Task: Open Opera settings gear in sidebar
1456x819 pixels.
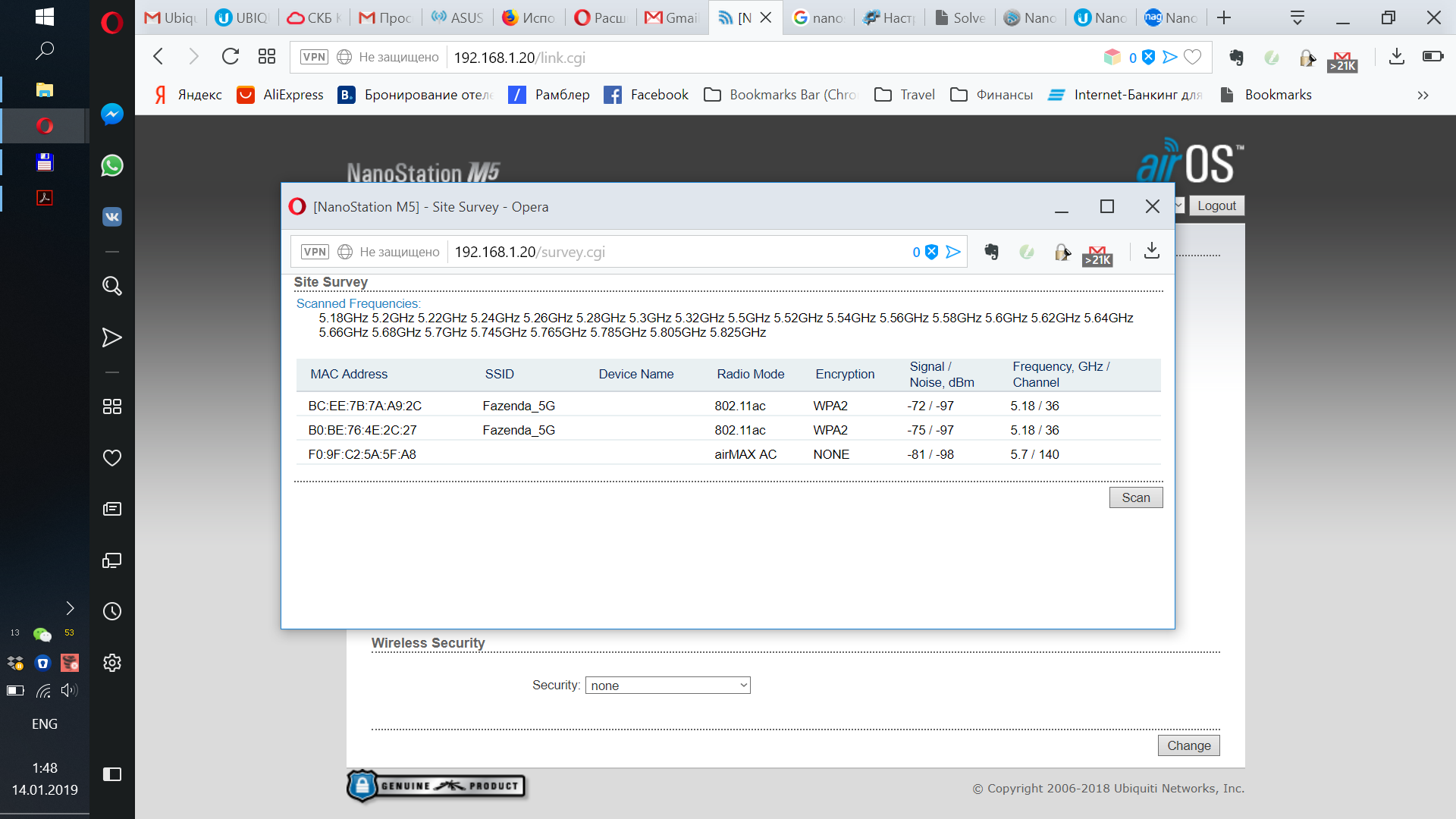Action: [x=112, y=663]
